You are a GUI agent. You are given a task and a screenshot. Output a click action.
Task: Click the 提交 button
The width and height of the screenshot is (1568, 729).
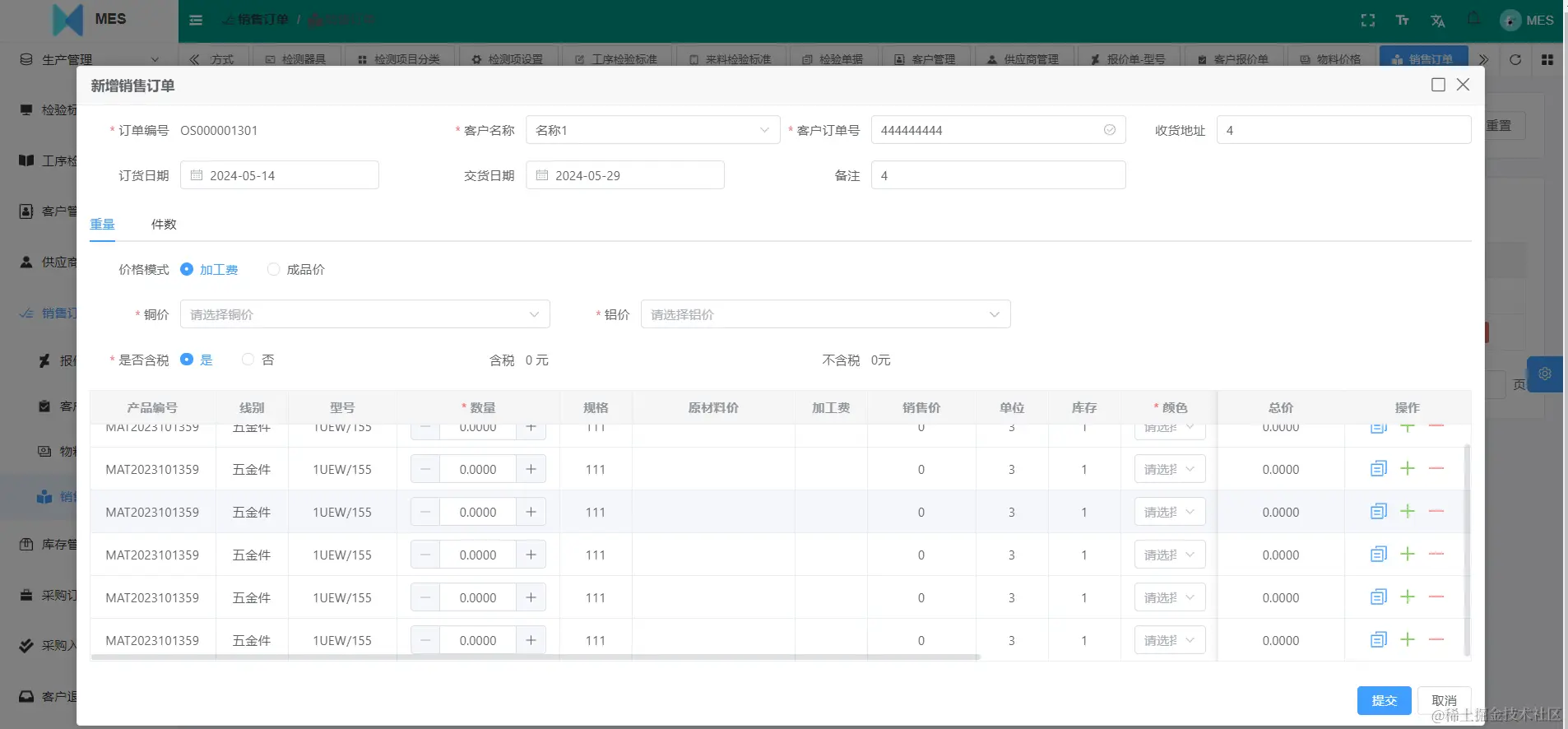coord(1384,700)
